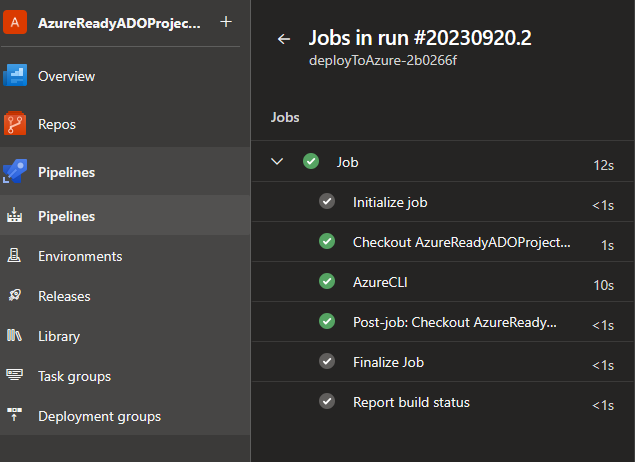This screenshot has width=635, height=462.
Task: Open Task groups page
Action: click(x=75, y=377)
